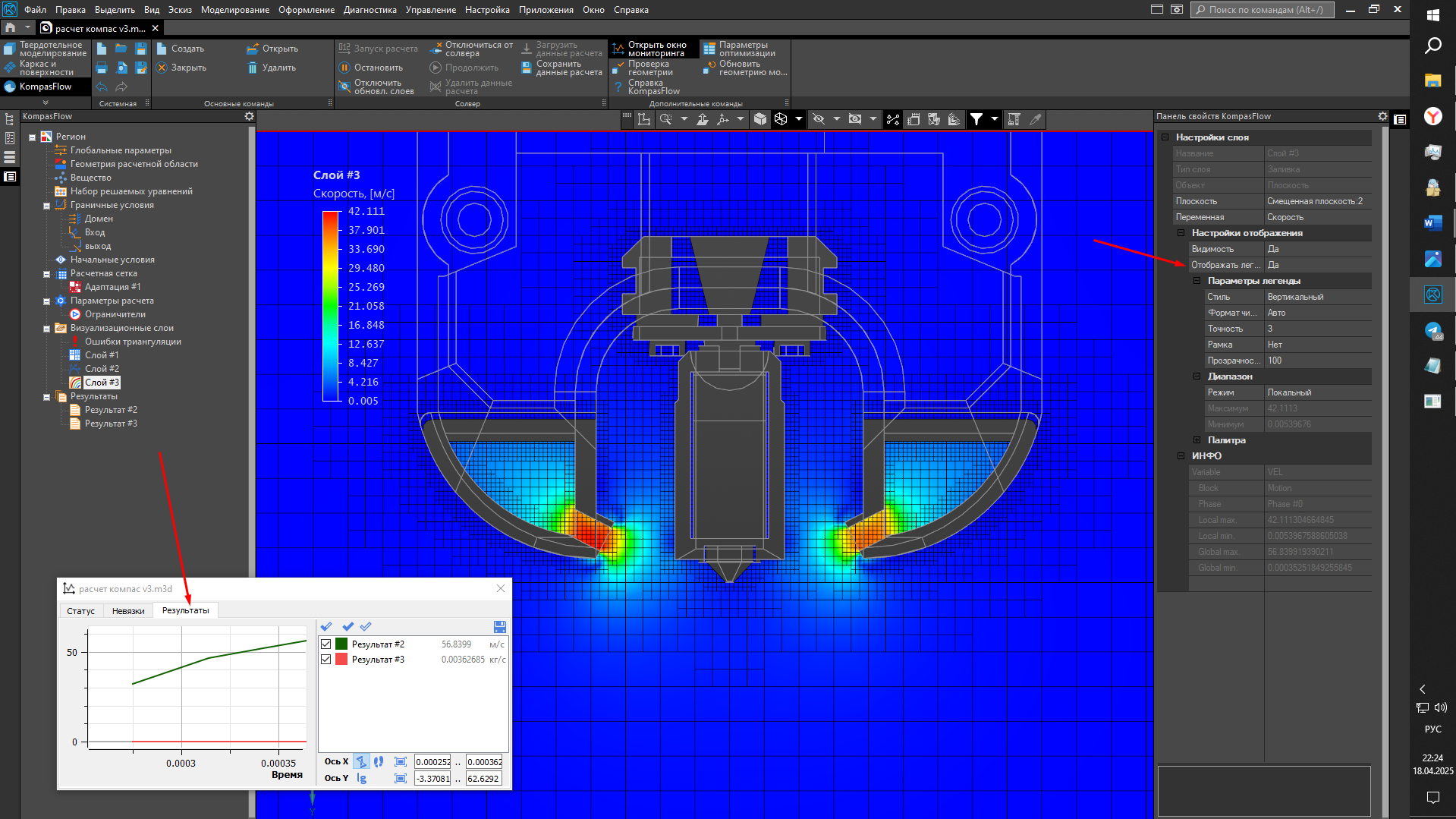Uncheck the Результат #3 checkbox
Viewport: 1456px width, 819px height.
[326, 660]
